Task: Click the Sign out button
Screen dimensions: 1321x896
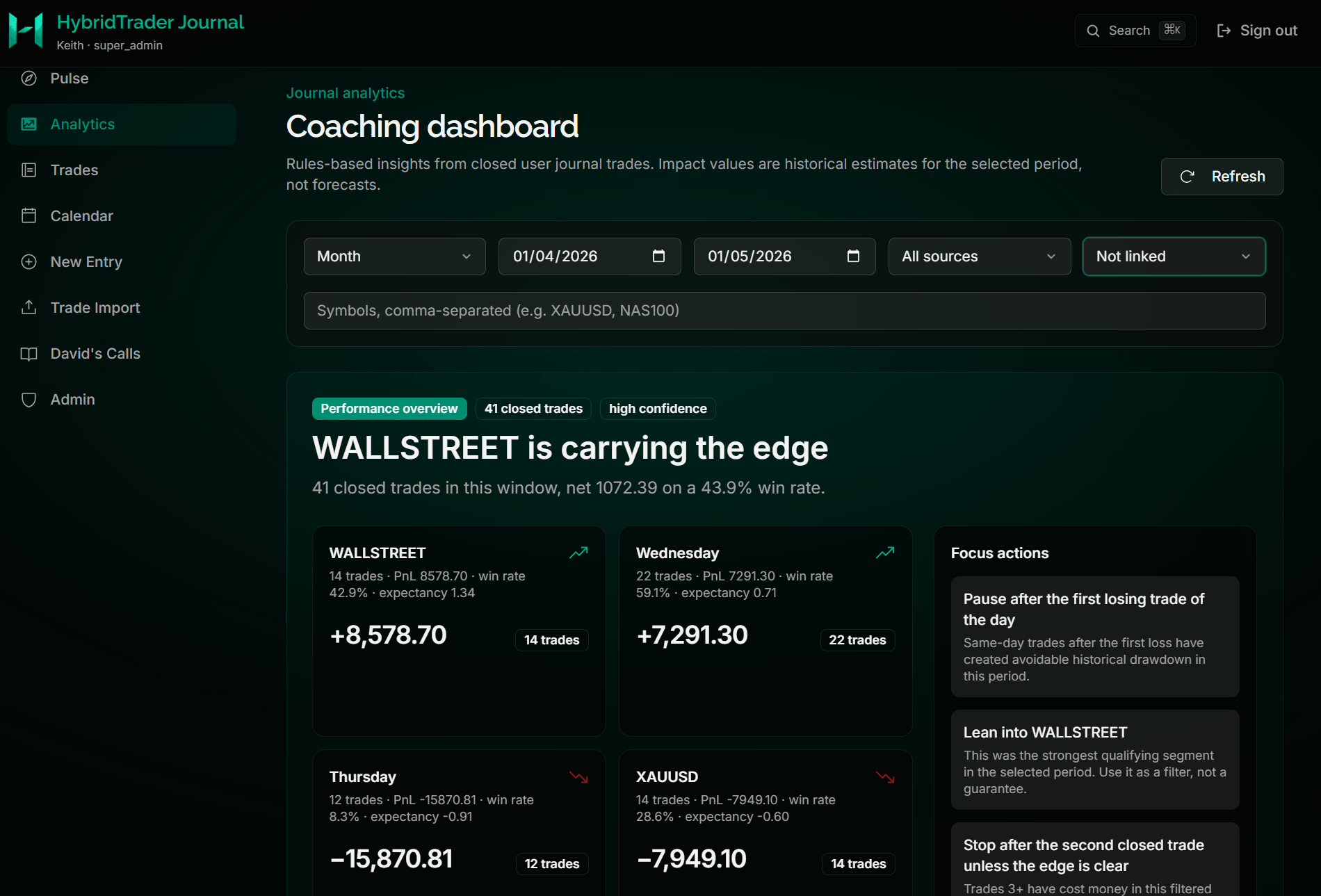Action: 1257,31
